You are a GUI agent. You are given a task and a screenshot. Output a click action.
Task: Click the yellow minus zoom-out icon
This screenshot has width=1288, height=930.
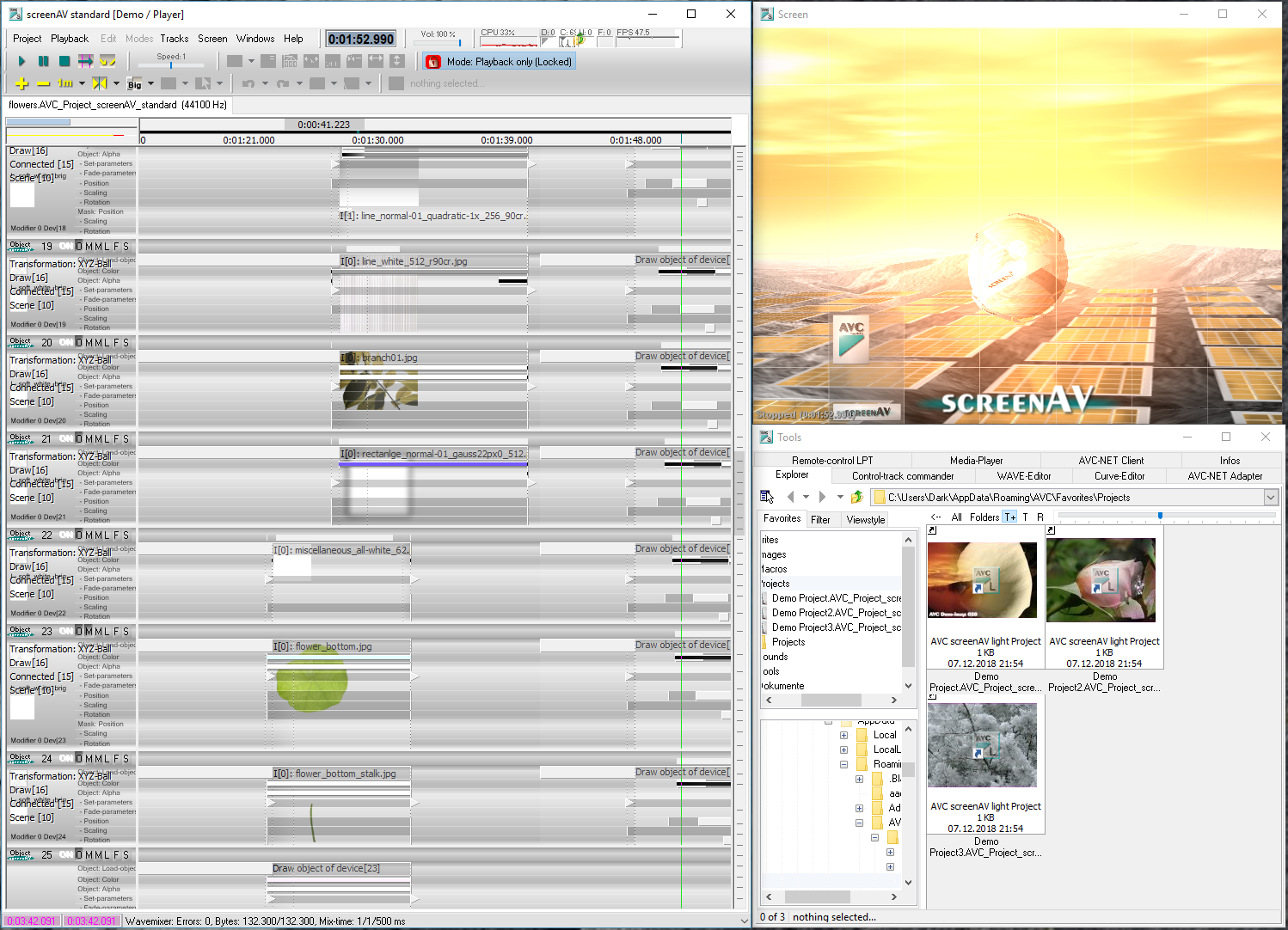(43, 83)
